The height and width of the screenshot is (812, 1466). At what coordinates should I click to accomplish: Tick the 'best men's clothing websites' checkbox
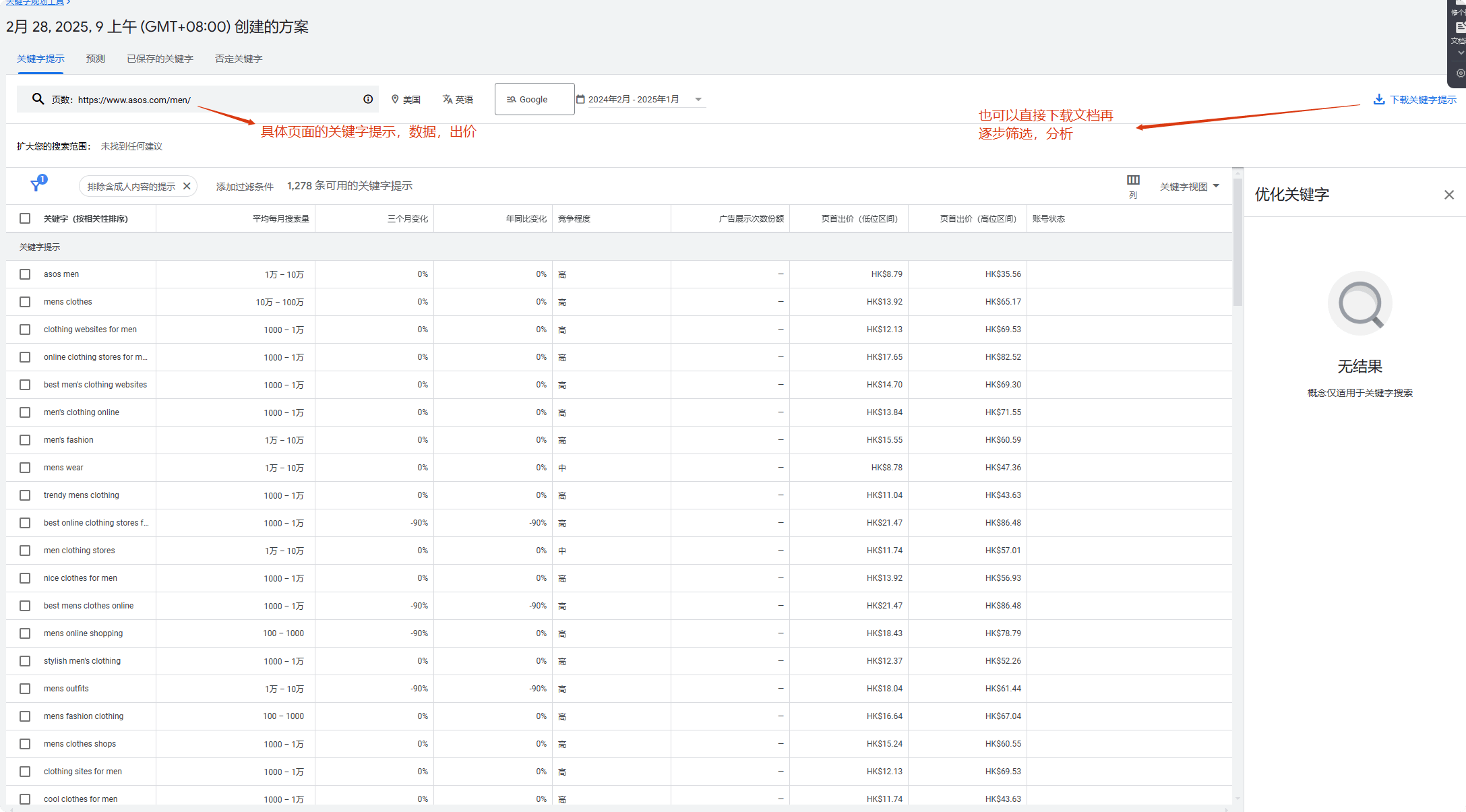pyautogui.click(x=25, y=385)
